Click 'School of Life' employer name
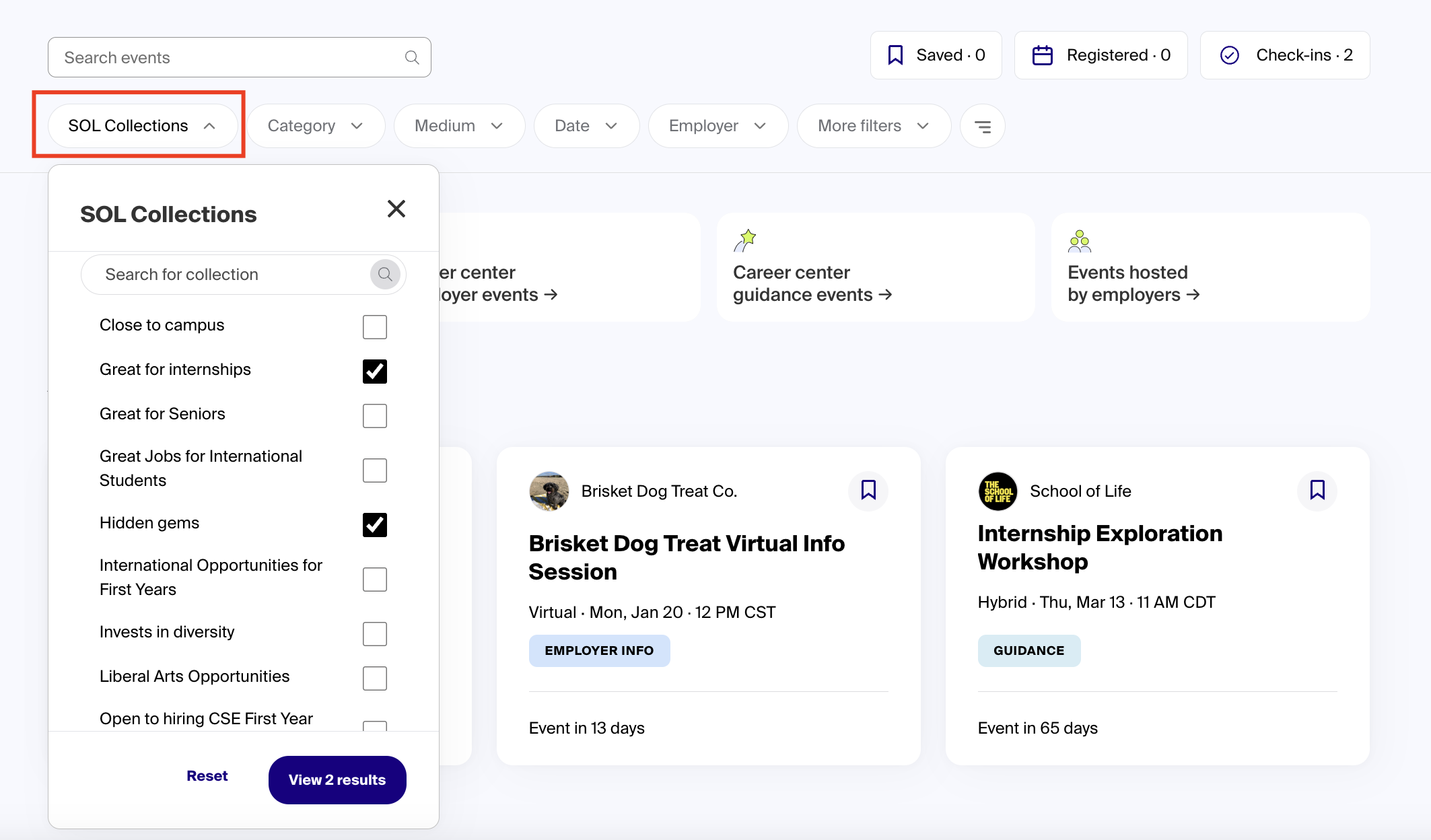The image size is (1431, 840). pos(1080,491)
